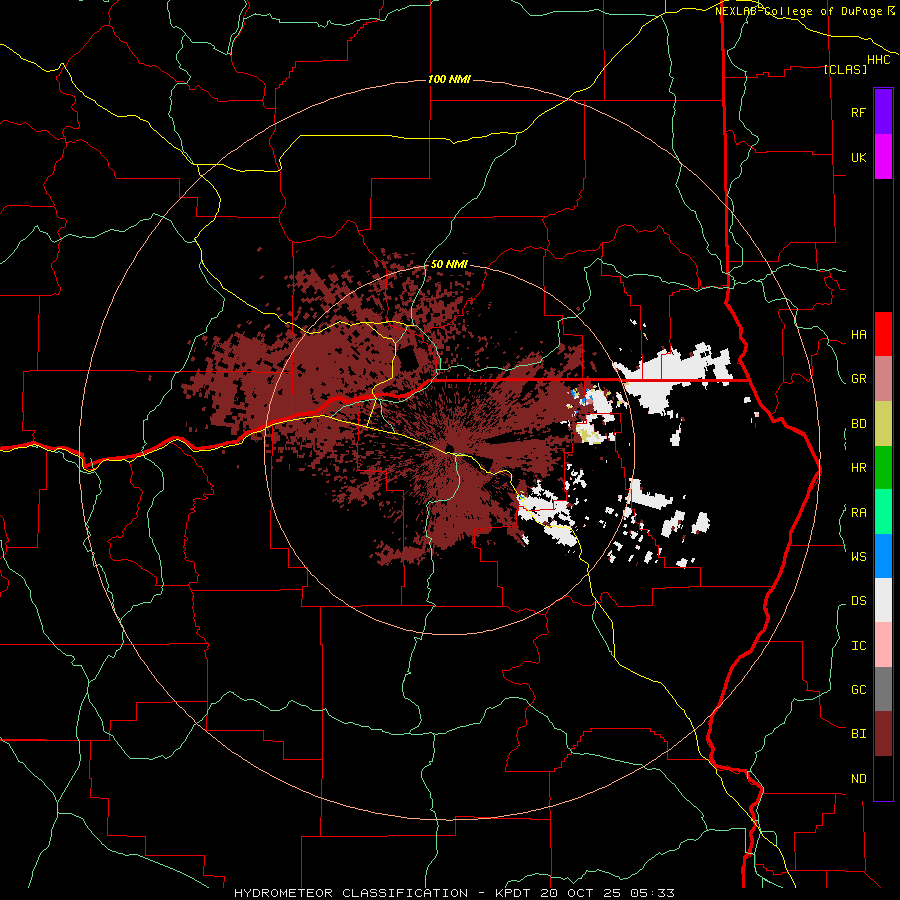Click the KPDT radar site identifier
Viewport: 900px width, 900px height.
[x=514, y=893]
